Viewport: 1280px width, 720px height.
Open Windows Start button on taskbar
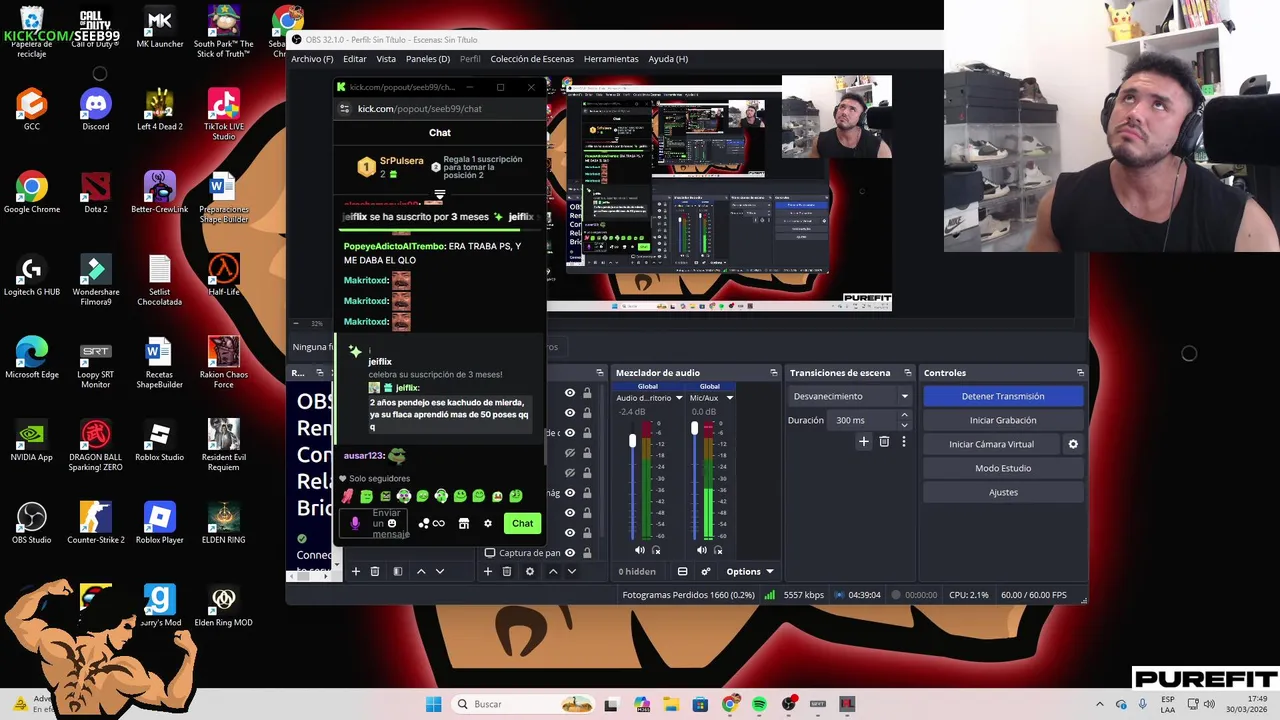(433, 704)
